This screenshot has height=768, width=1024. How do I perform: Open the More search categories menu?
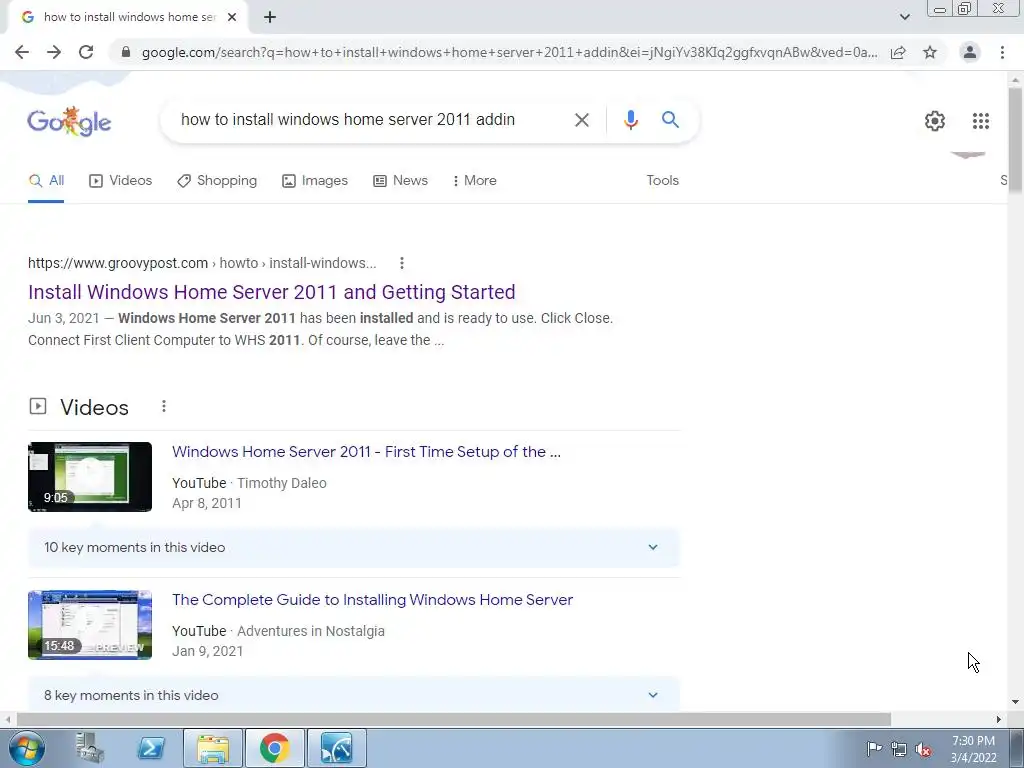coord(475,181)
